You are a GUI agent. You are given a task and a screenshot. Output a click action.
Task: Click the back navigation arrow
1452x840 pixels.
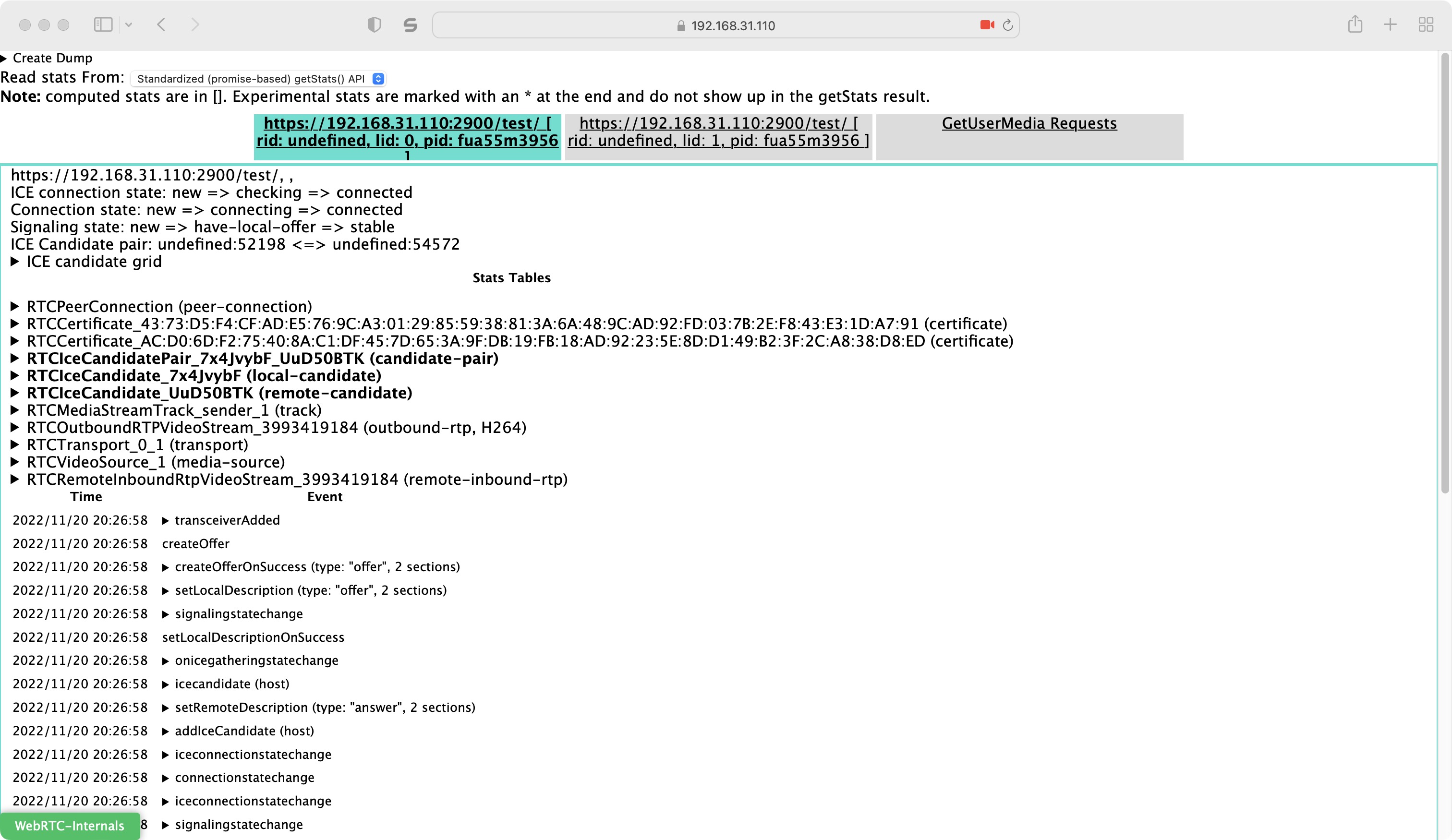tap(162, 24)
